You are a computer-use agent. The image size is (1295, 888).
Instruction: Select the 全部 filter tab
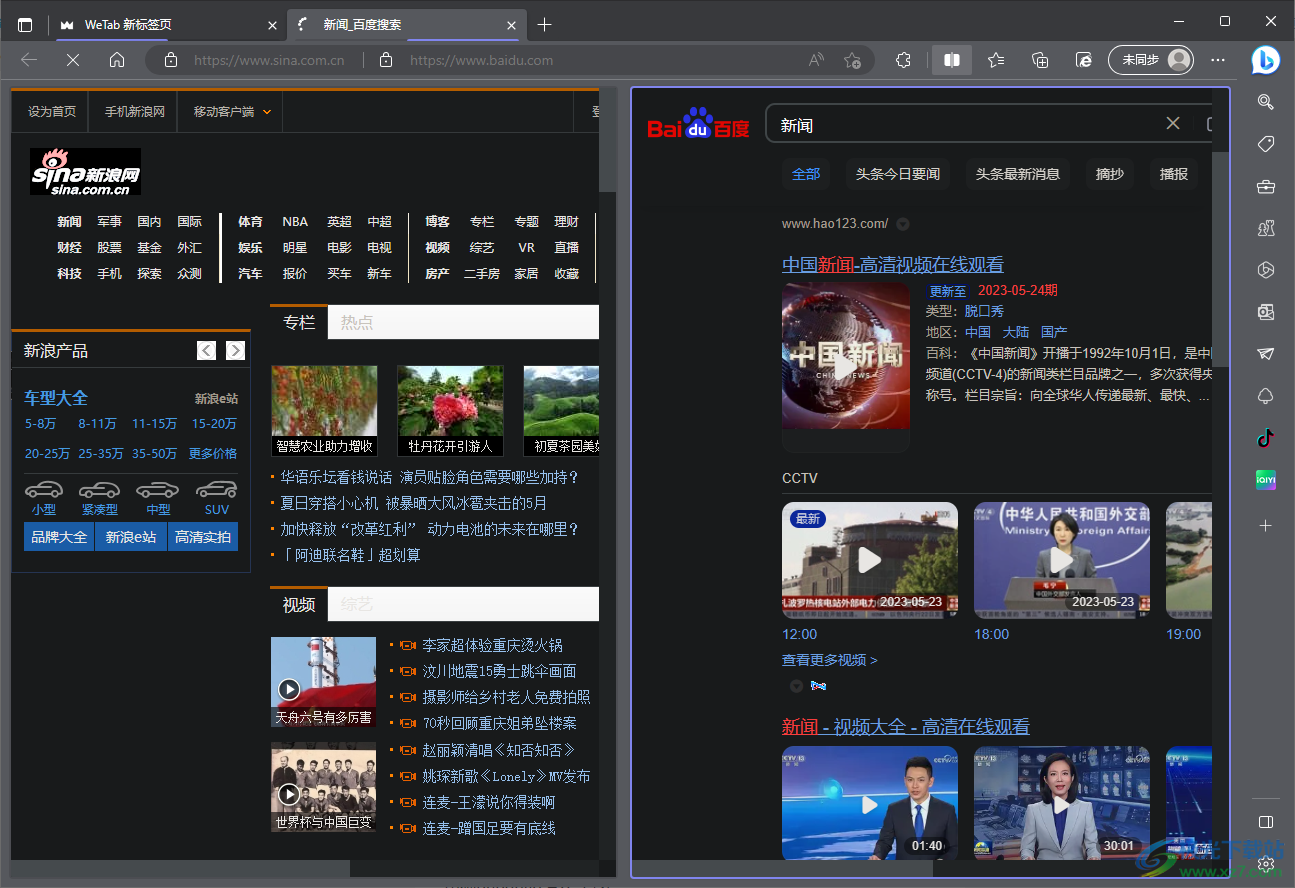coord(806,174)
